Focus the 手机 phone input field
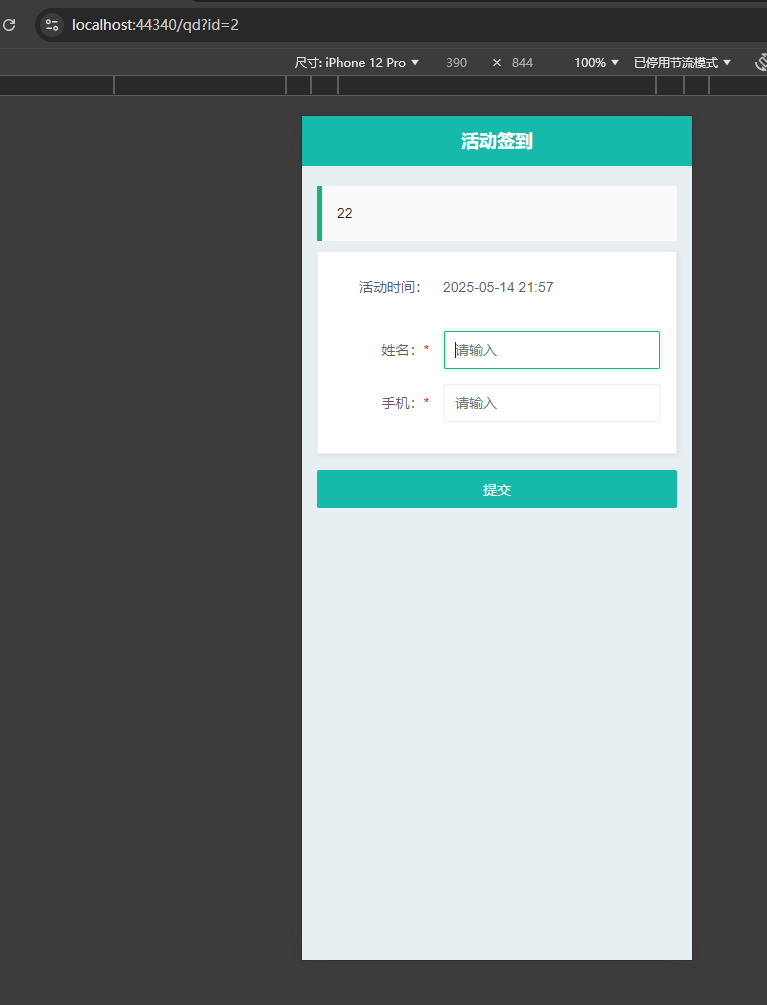 551,403
